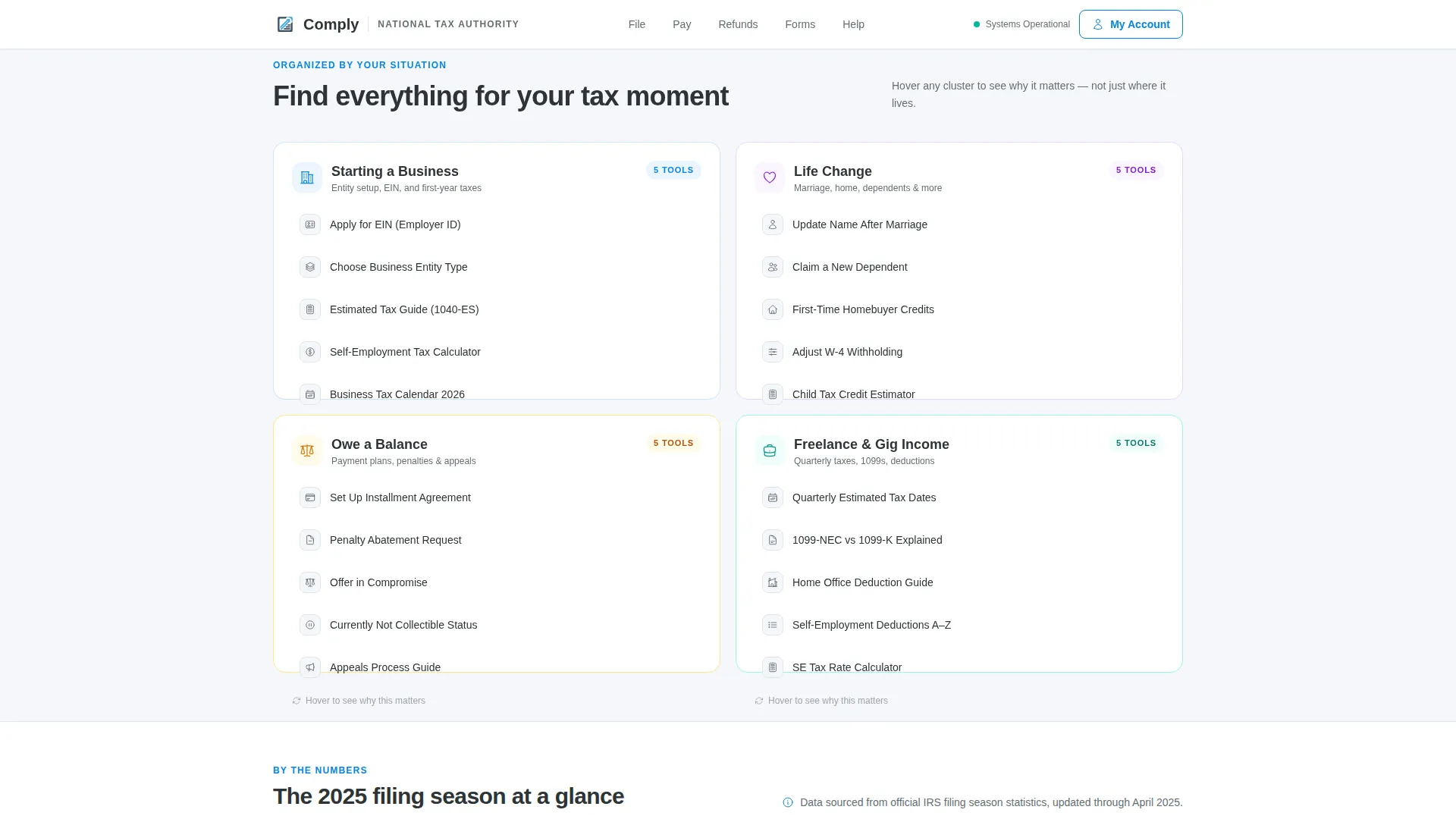Open the Forms menu
1456x819 pixels.
(800, 24)
